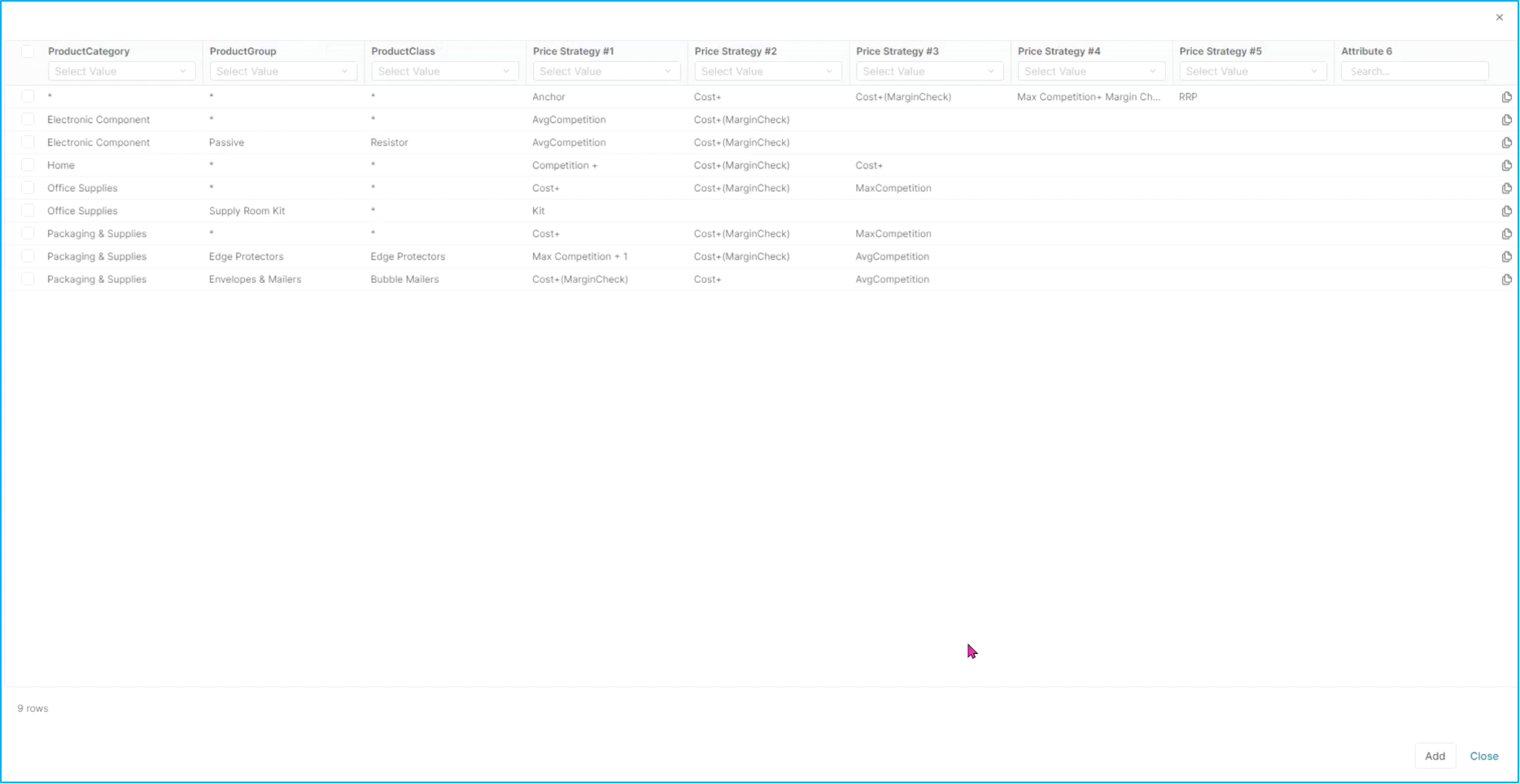The height and width of the screenshot is (784, 1520).
Task: Copy the Bubble Mailers row
Action: [1506, 279]
